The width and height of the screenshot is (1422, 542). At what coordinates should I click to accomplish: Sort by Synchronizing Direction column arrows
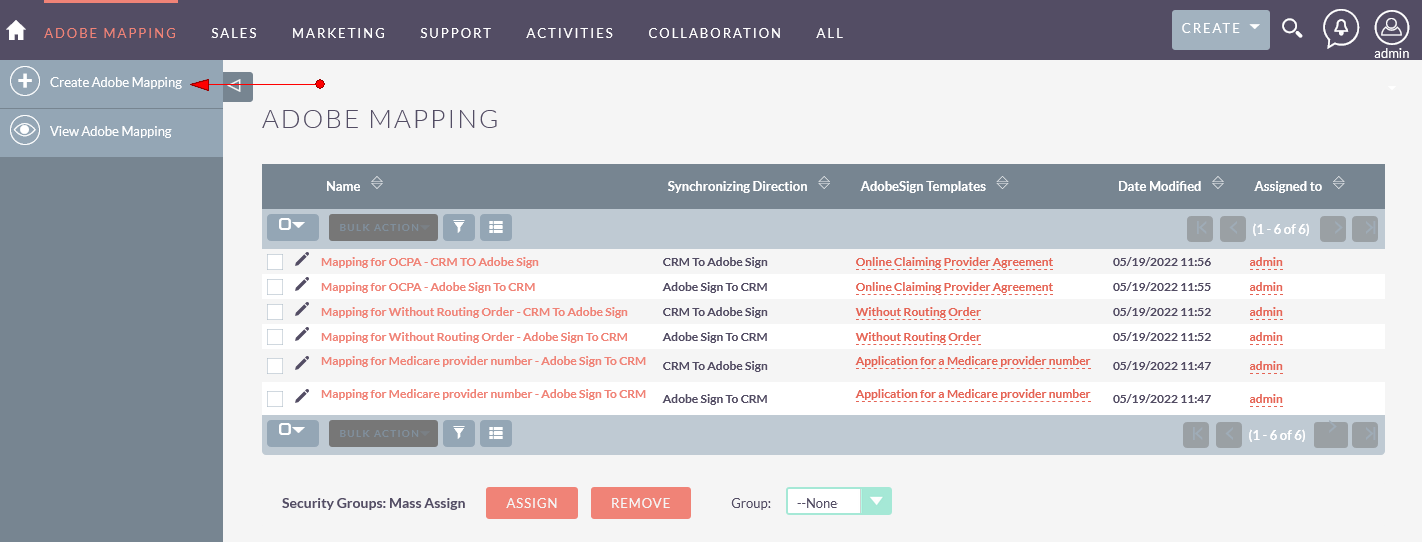pos(824,184)
